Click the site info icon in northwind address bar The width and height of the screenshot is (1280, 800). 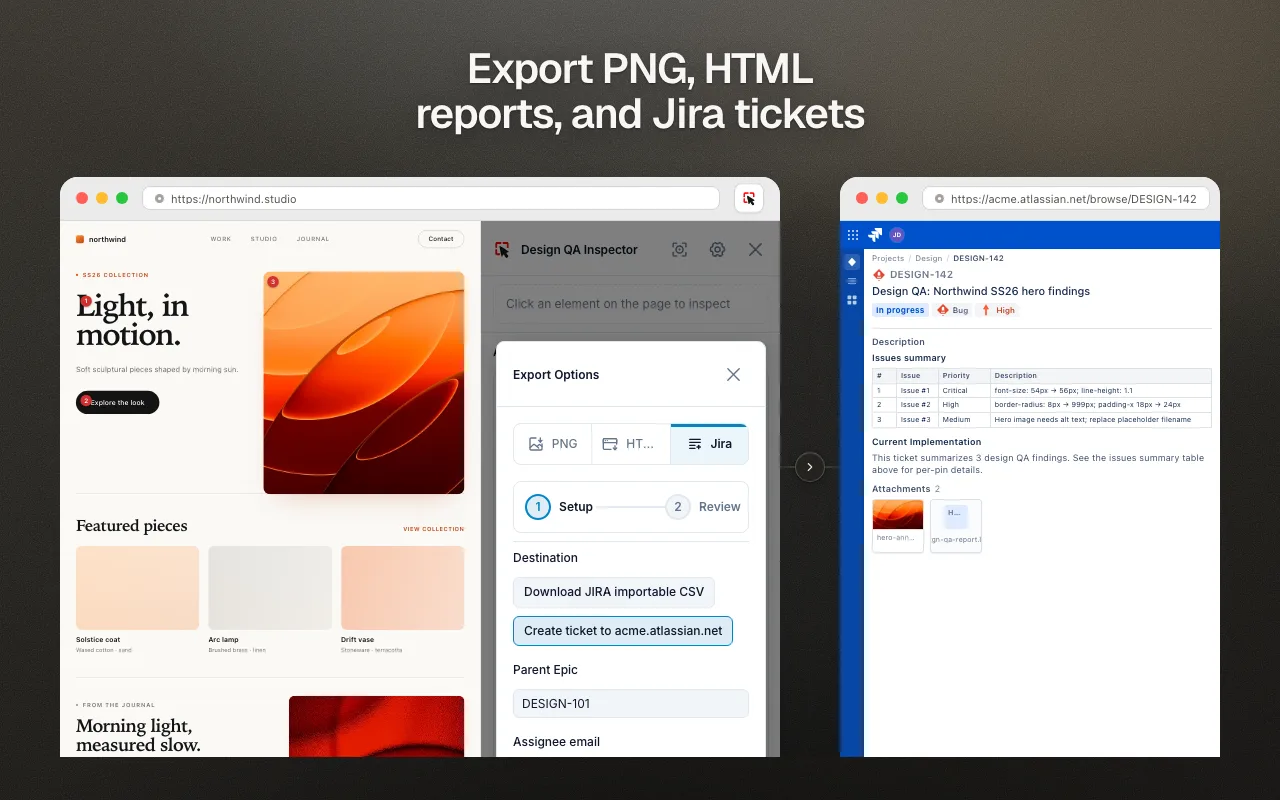pyautogui.click(x=159, y=199)
